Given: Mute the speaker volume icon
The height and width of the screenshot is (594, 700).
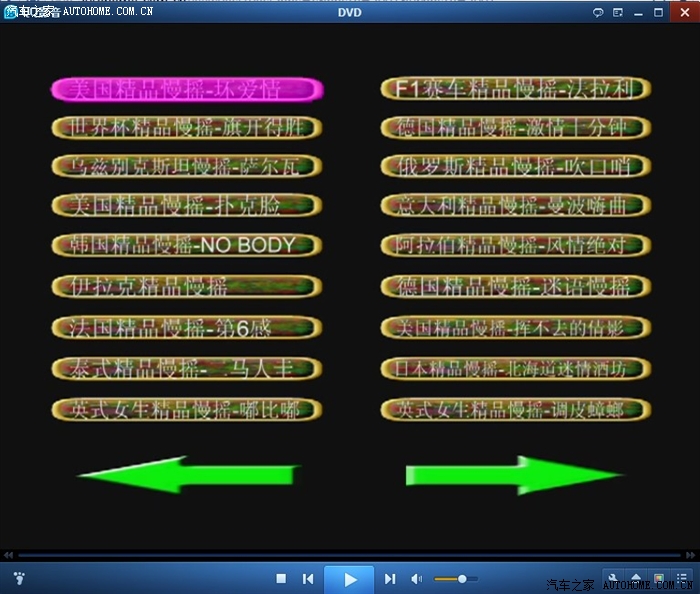Looking at the screenshot, I should tap(417, 579).
